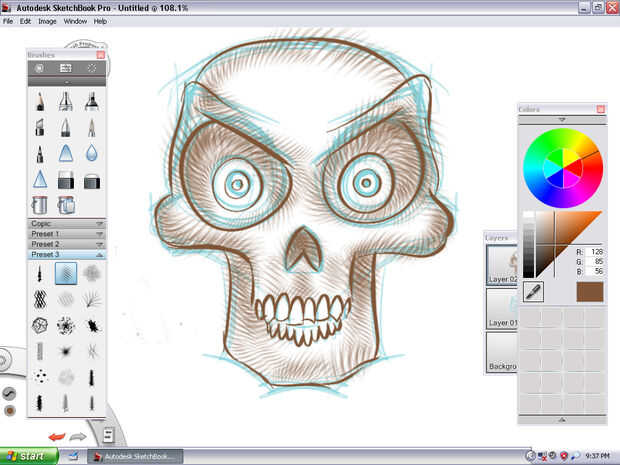Click the red Undo arrow
Viewport: 620px width, 465px height.
coord(57,437)
